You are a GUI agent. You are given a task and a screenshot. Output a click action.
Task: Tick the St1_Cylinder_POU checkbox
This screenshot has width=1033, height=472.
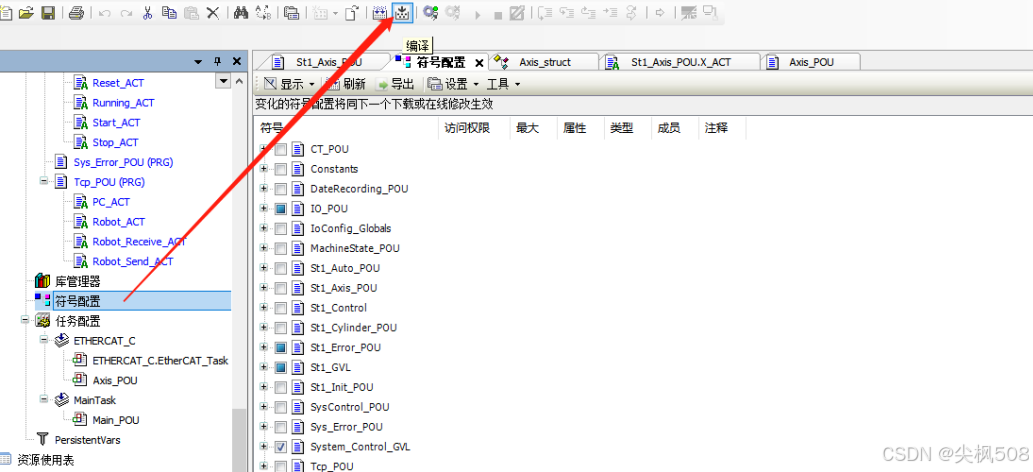click(281, 328)
